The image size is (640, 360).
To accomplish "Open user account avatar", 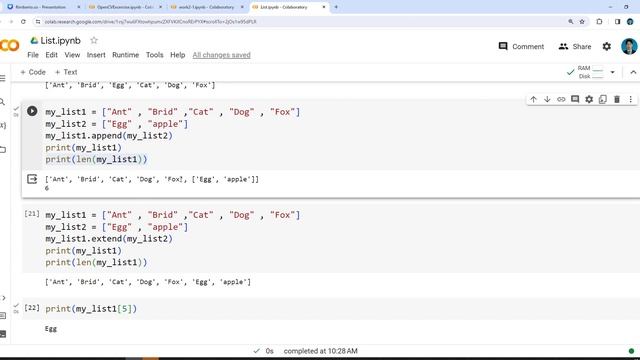I will (x=629, y=47).
